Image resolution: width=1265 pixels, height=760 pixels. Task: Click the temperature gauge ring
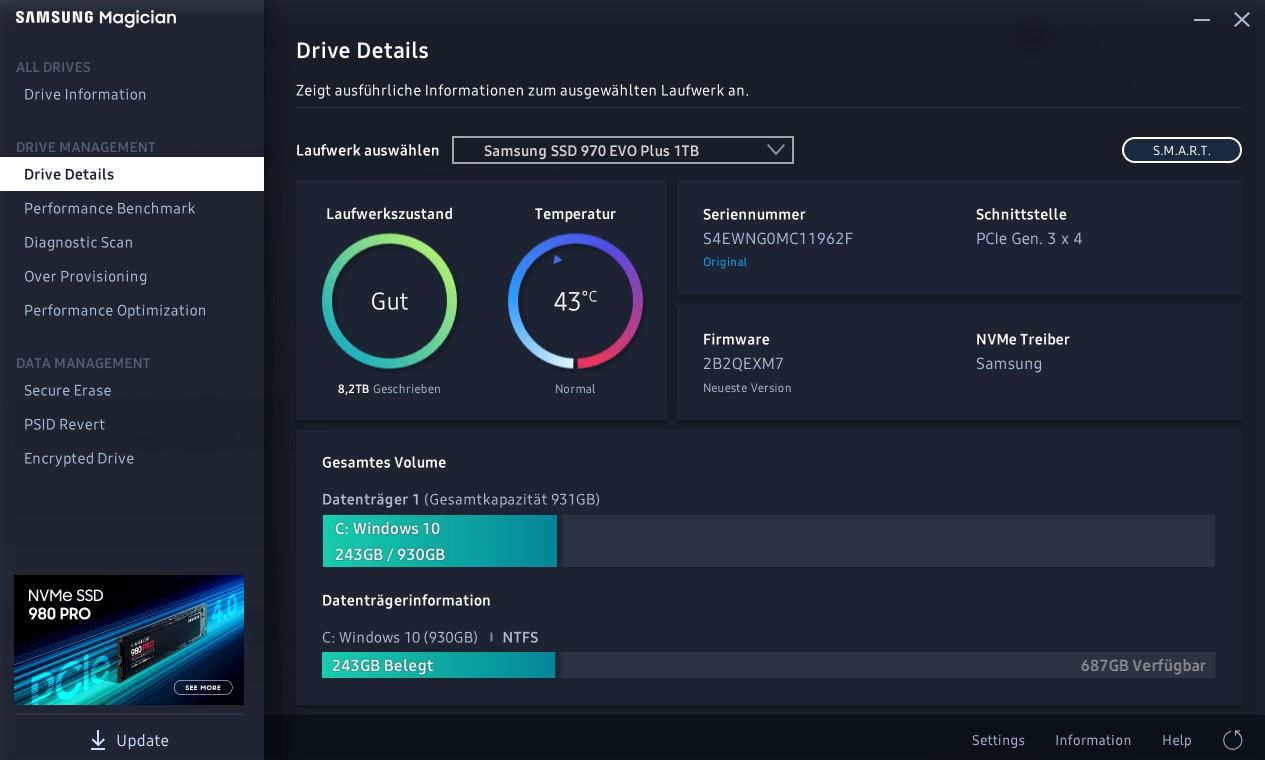575,301
